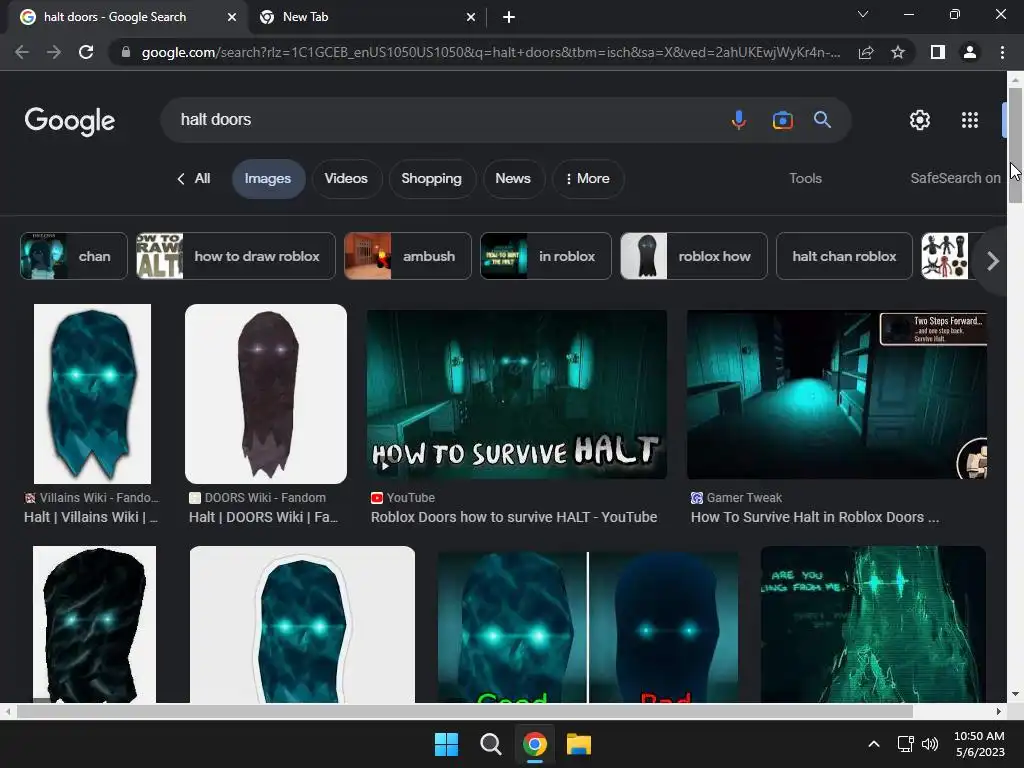The height and width of the screenshot is (768, 1024).
Task: Open 'Roblox Doors how to survive HALT' link
Action: [514, 517]
